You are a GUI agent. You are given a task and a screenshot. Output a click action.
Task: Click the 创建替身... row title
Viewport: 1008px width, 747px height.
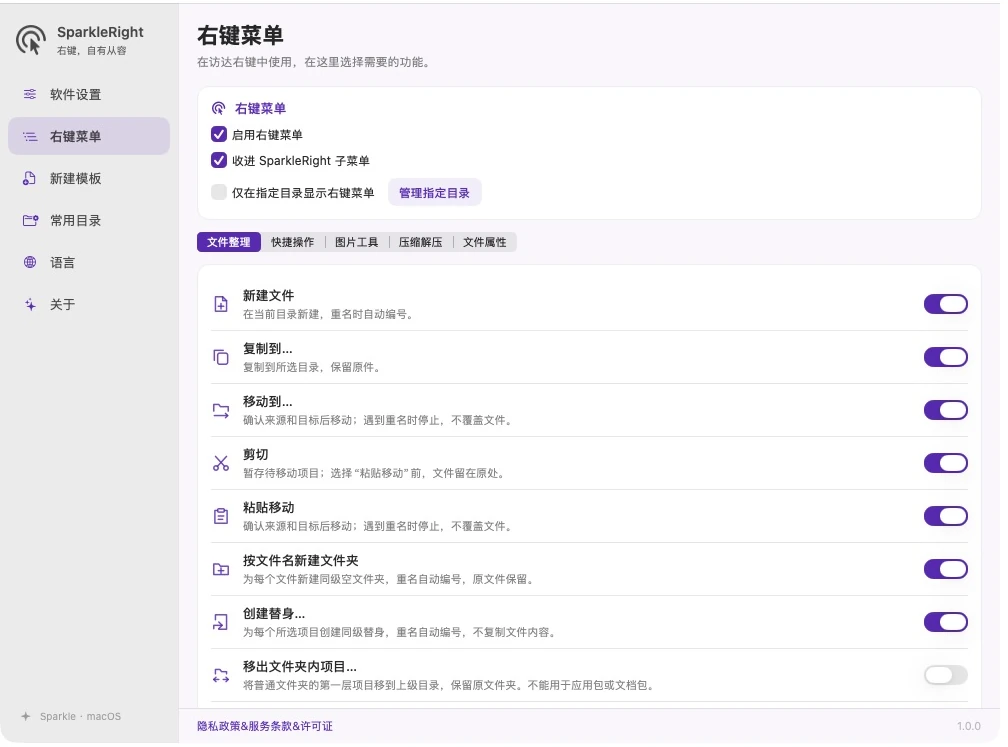(x=274, y=613)
